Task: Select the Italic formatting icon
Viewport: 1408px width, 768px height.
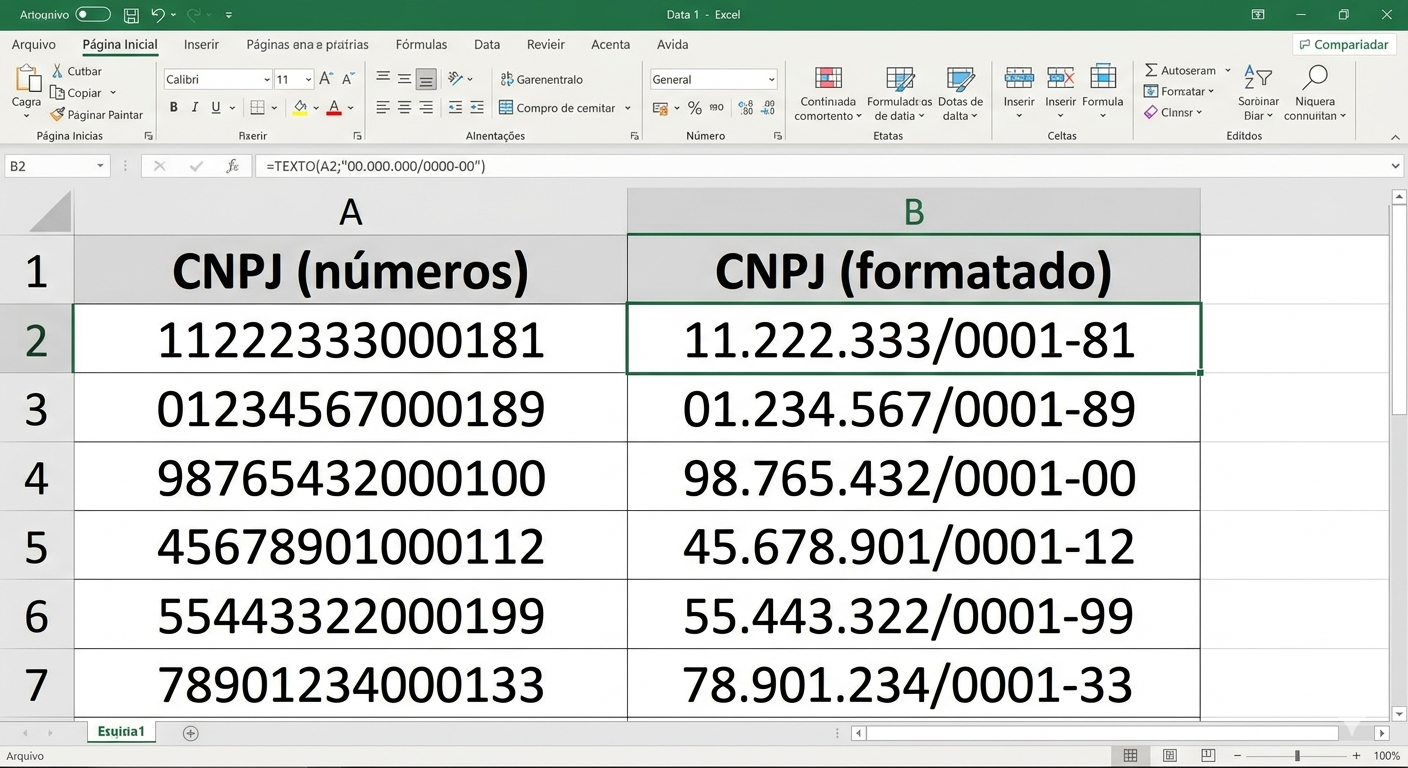Action: pos(194,107)
